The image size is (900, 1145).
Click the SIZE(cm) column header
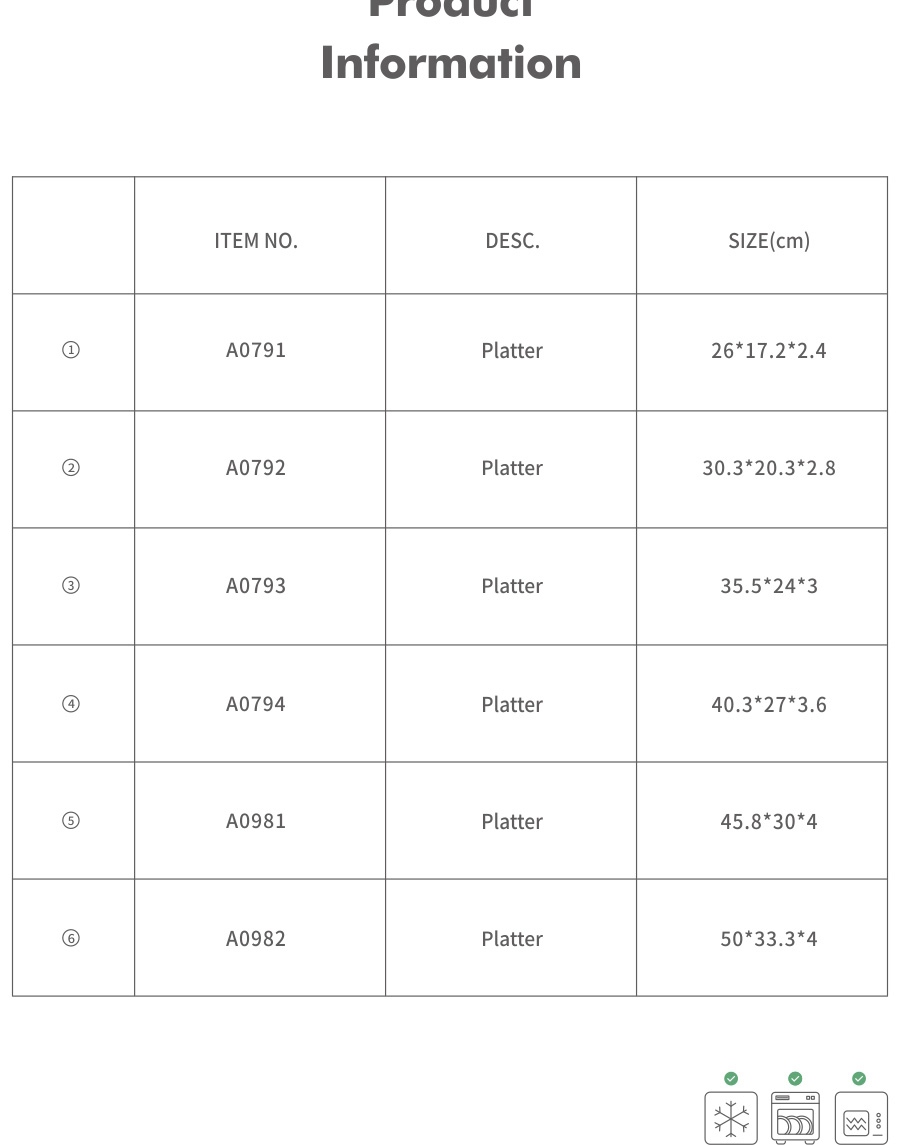[769, 241]
